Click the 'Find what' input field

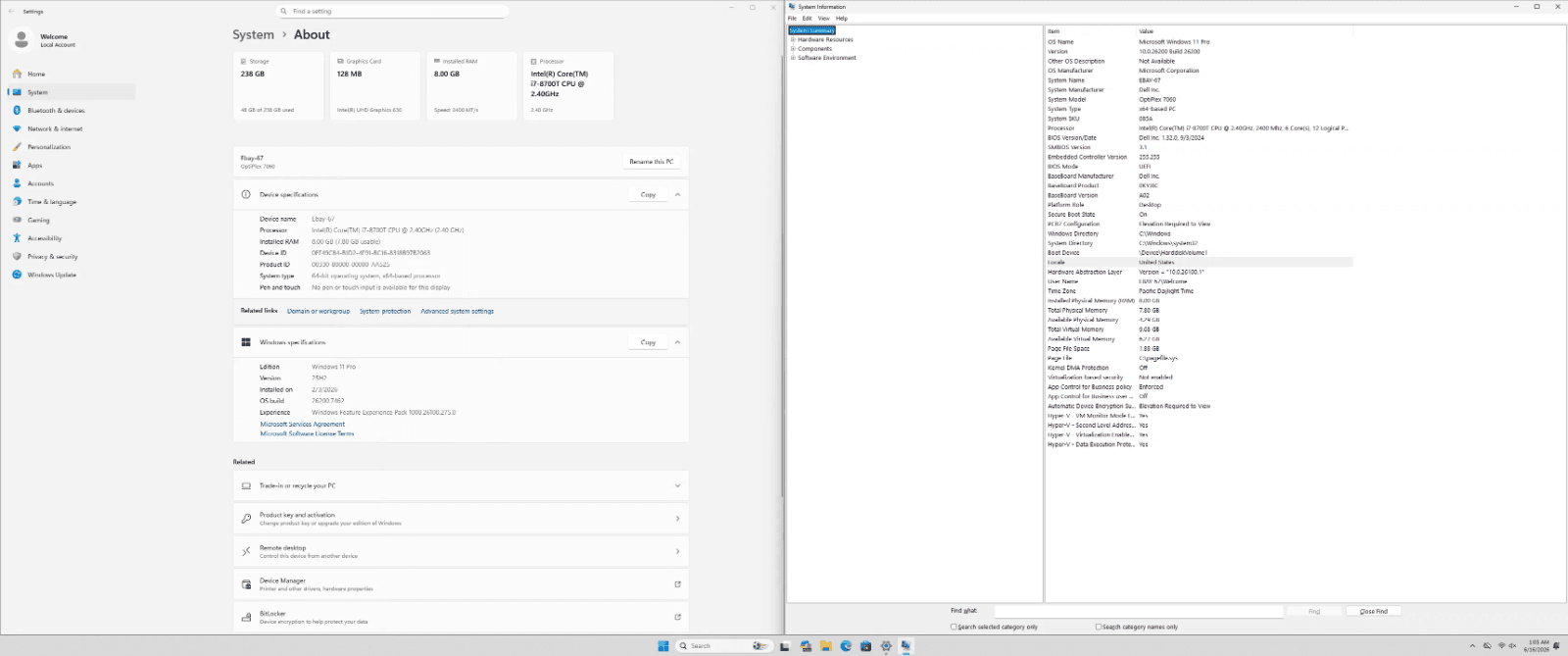pos(1139,611)
